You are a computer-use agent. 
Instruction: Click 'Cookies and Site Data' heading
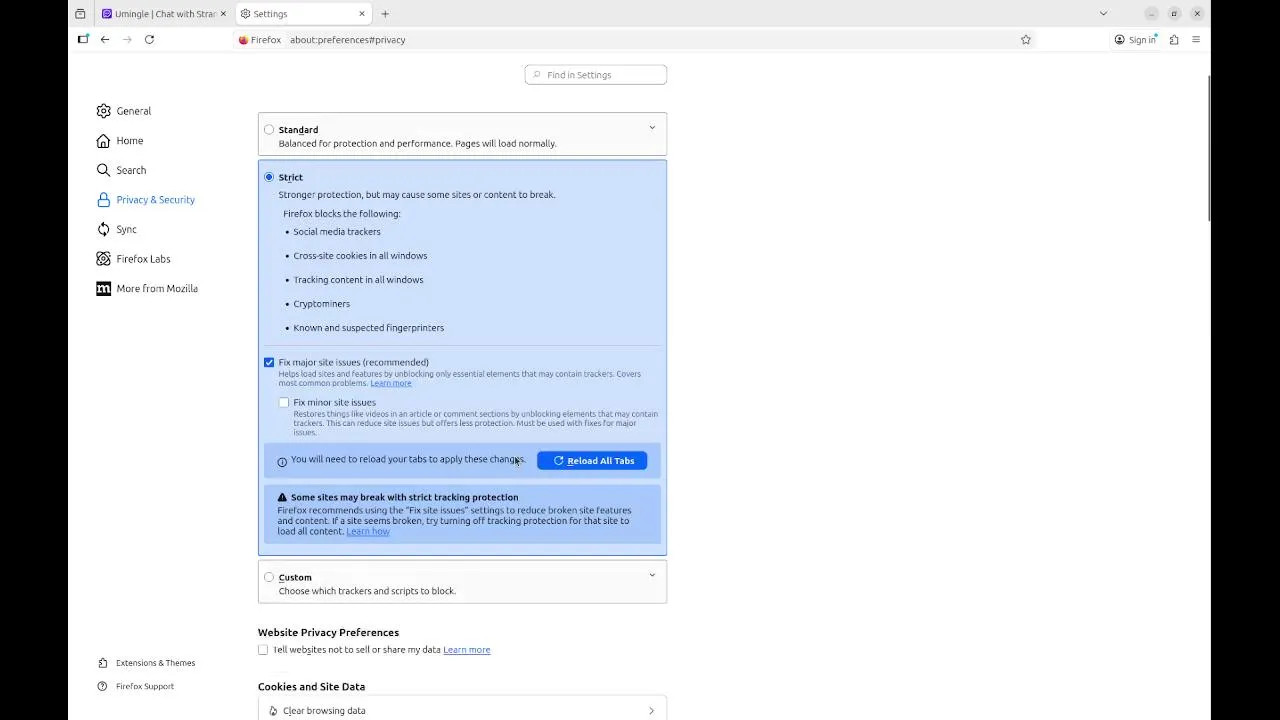point(311,687)
